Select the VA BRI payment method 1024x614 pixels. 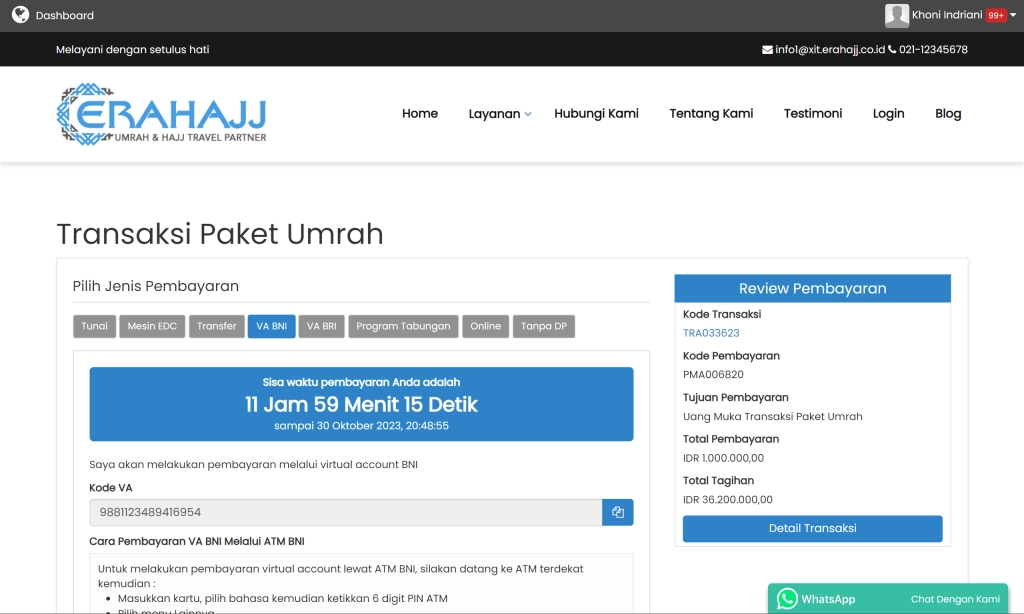point(321,325)
